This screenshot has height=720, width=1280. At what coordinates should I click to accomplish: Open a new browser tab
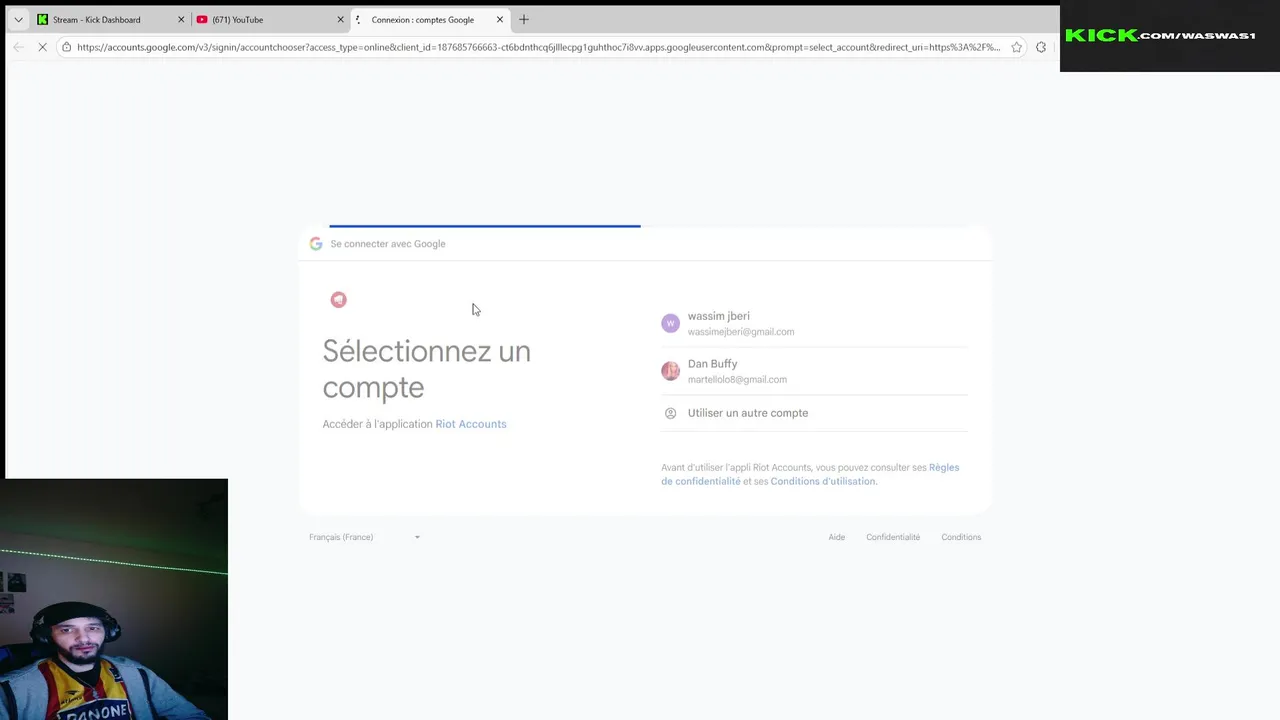pyautogui.click(x=524, y=19)
